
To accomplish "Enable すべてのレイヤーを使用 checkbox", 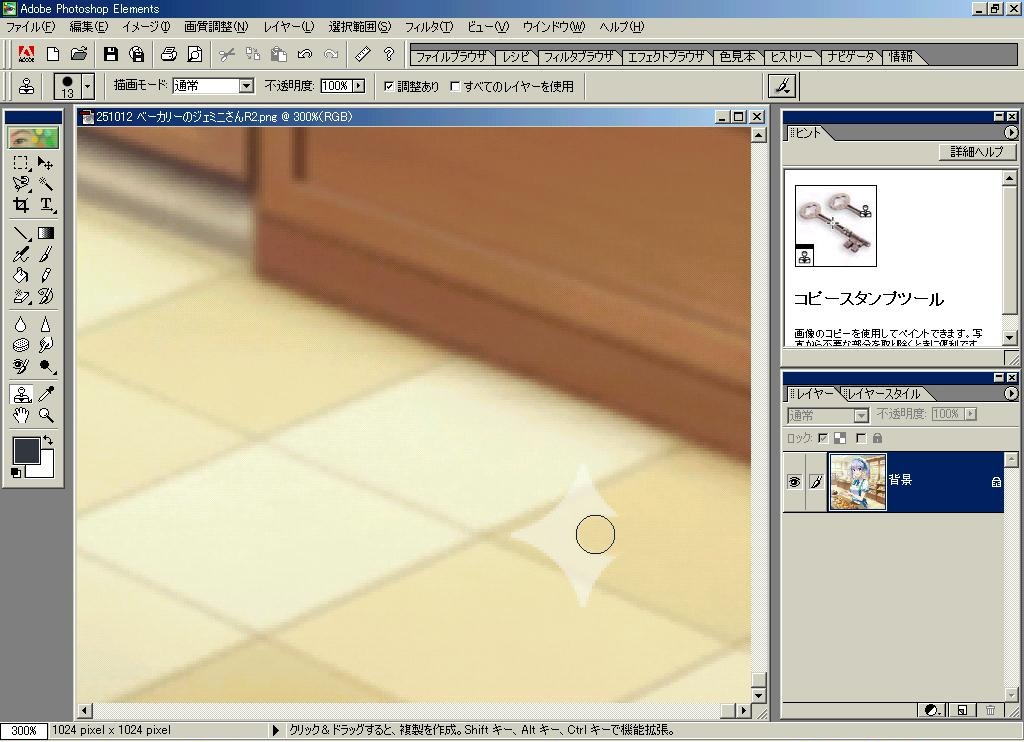I will tap(455, 87).
